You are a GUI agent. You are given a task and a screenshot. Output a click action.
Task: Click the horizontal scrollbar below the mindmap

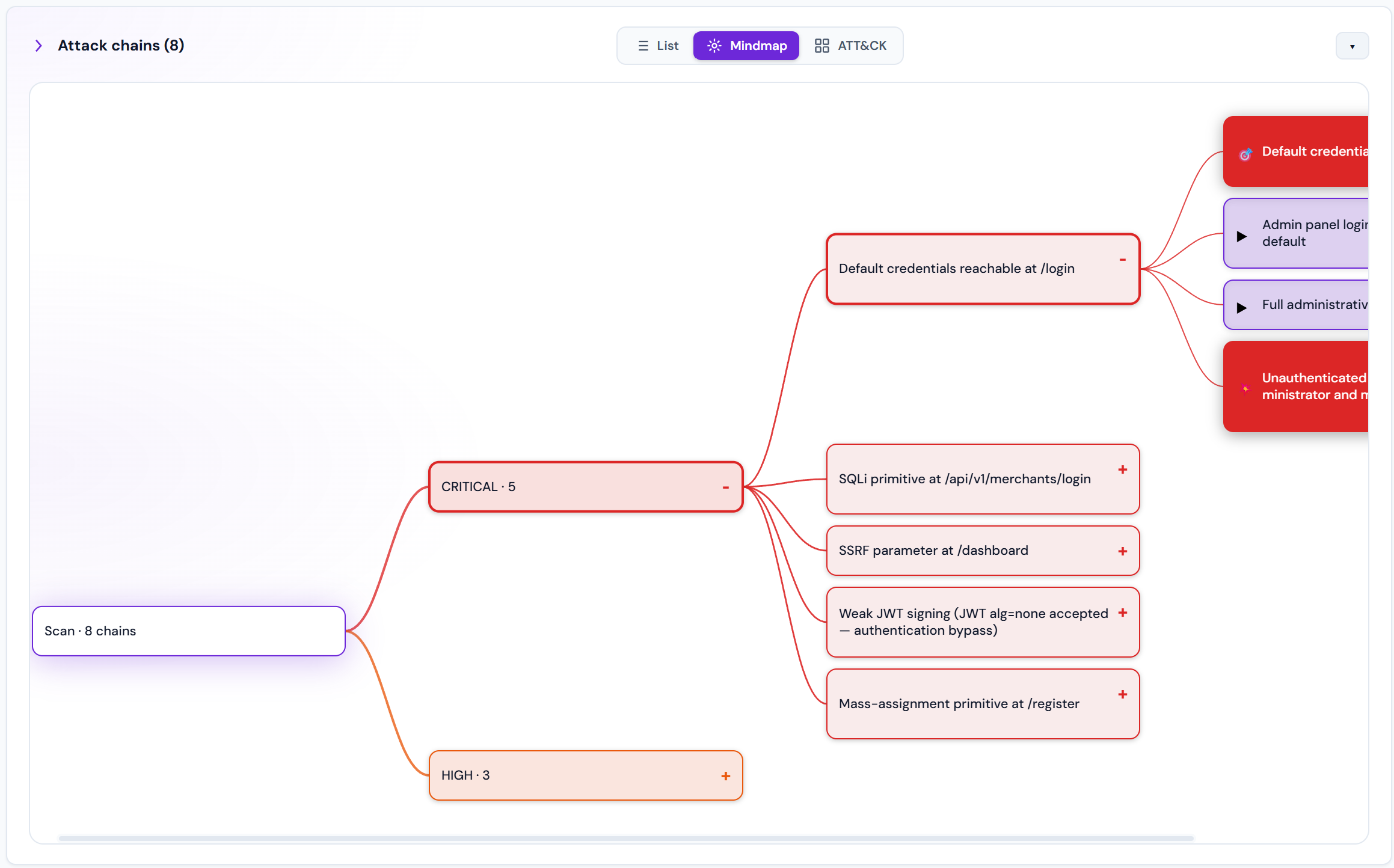(x=626, y=838)
